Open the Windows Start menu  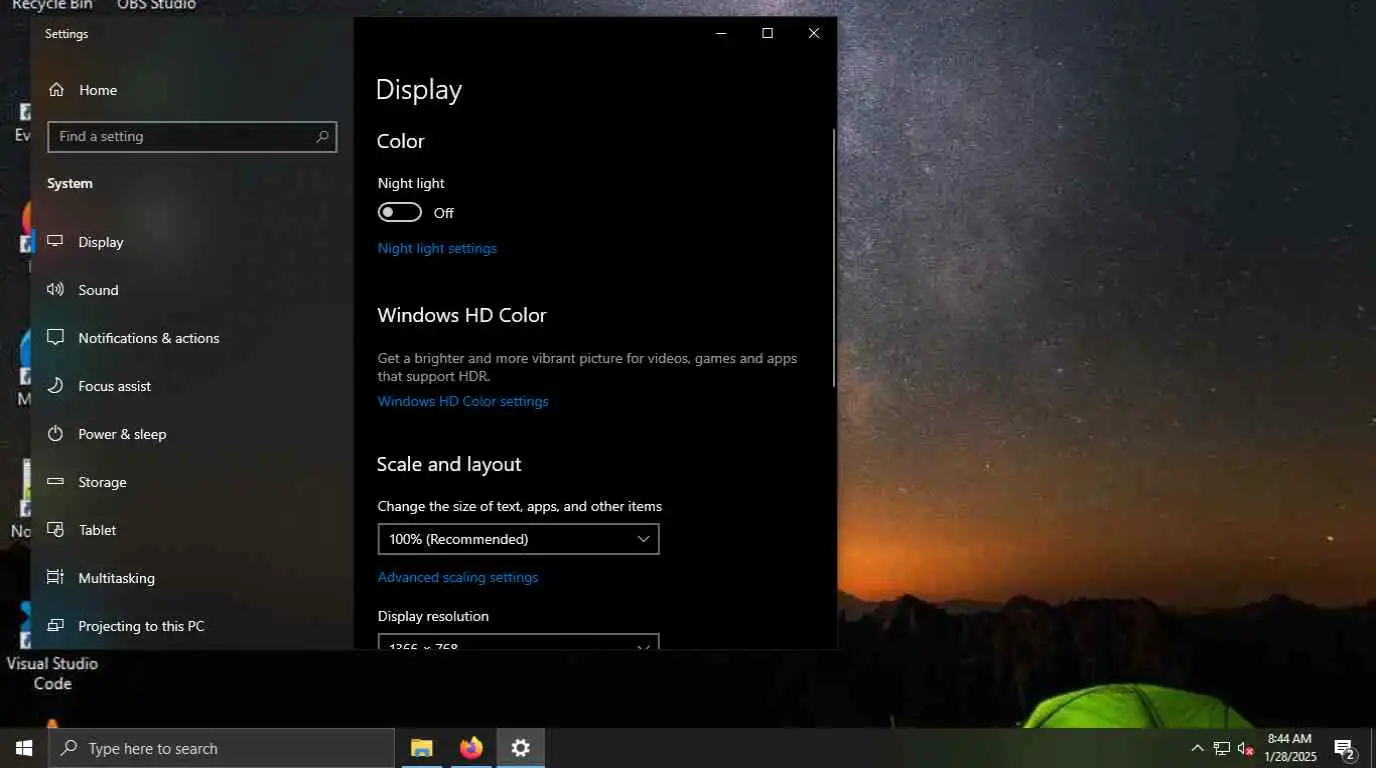[24, 748]
